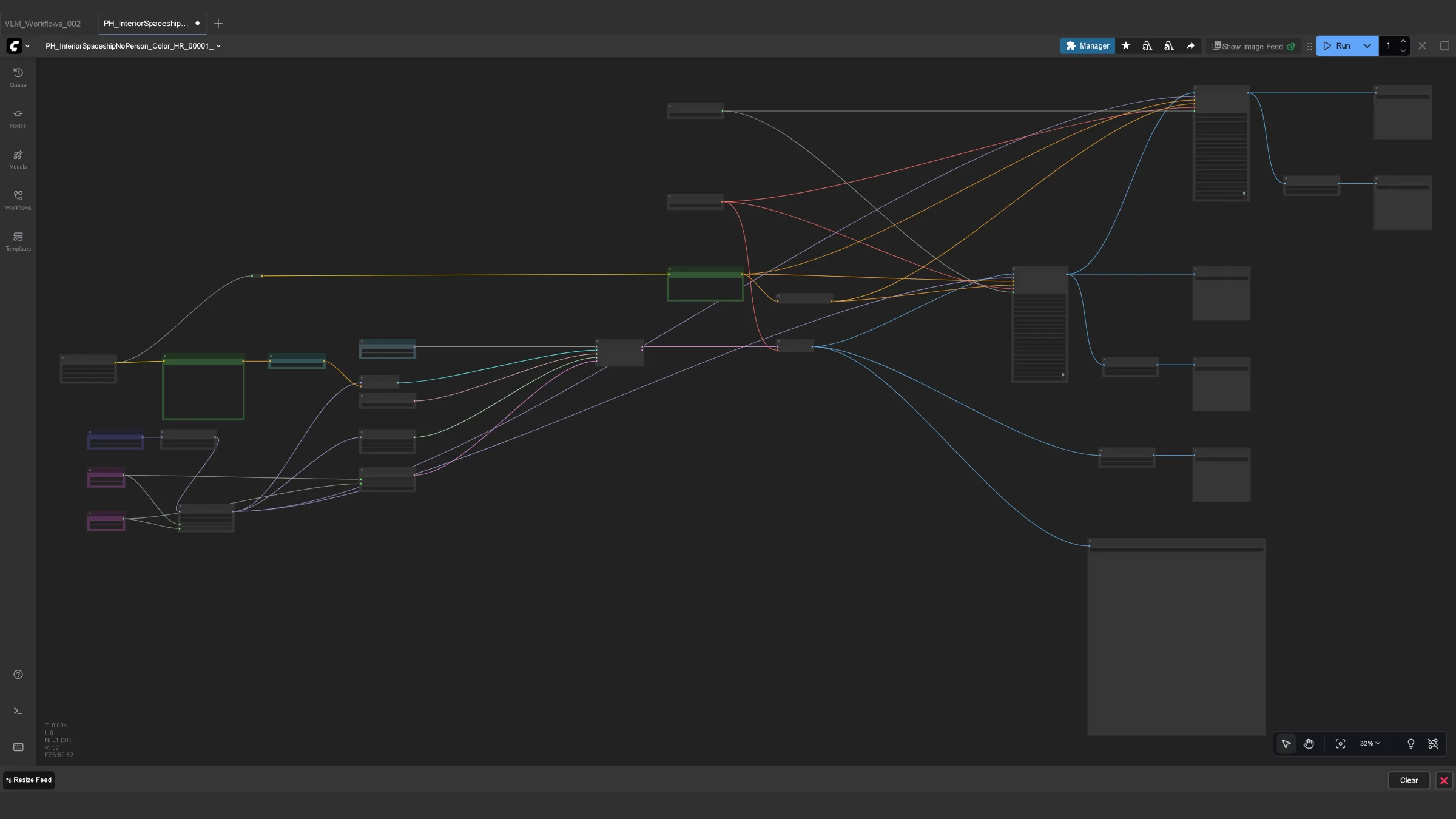Open the 32% zoom level dropdown
Screen dimensions: 1456x819
(1370, 744)
